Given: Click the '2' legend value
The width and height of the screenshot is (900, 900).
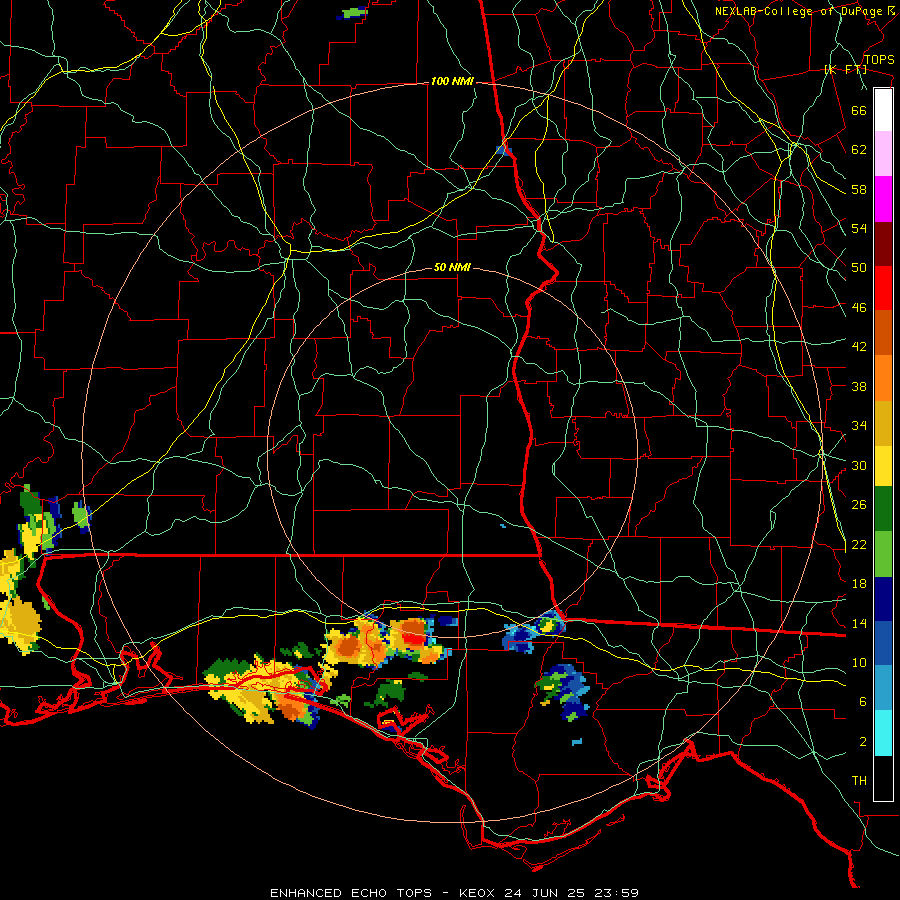Looking at the screenshot, I should [863, 742].
